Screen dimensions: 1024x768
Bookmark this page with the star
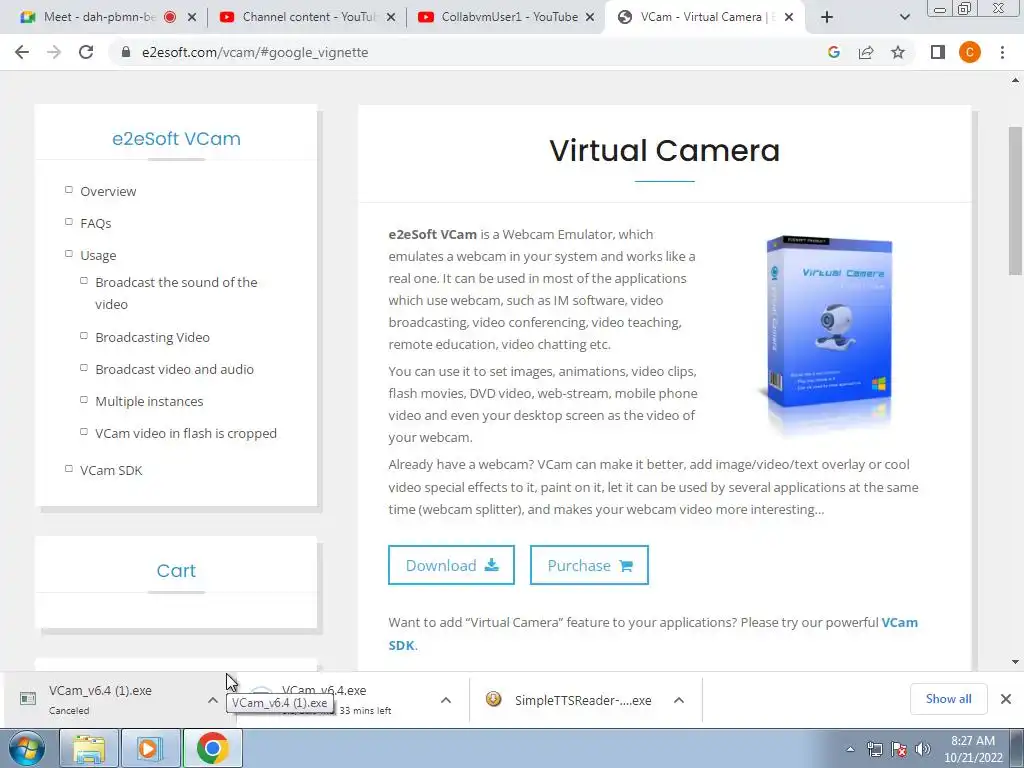pyautogui.click(x=898, y=52)
